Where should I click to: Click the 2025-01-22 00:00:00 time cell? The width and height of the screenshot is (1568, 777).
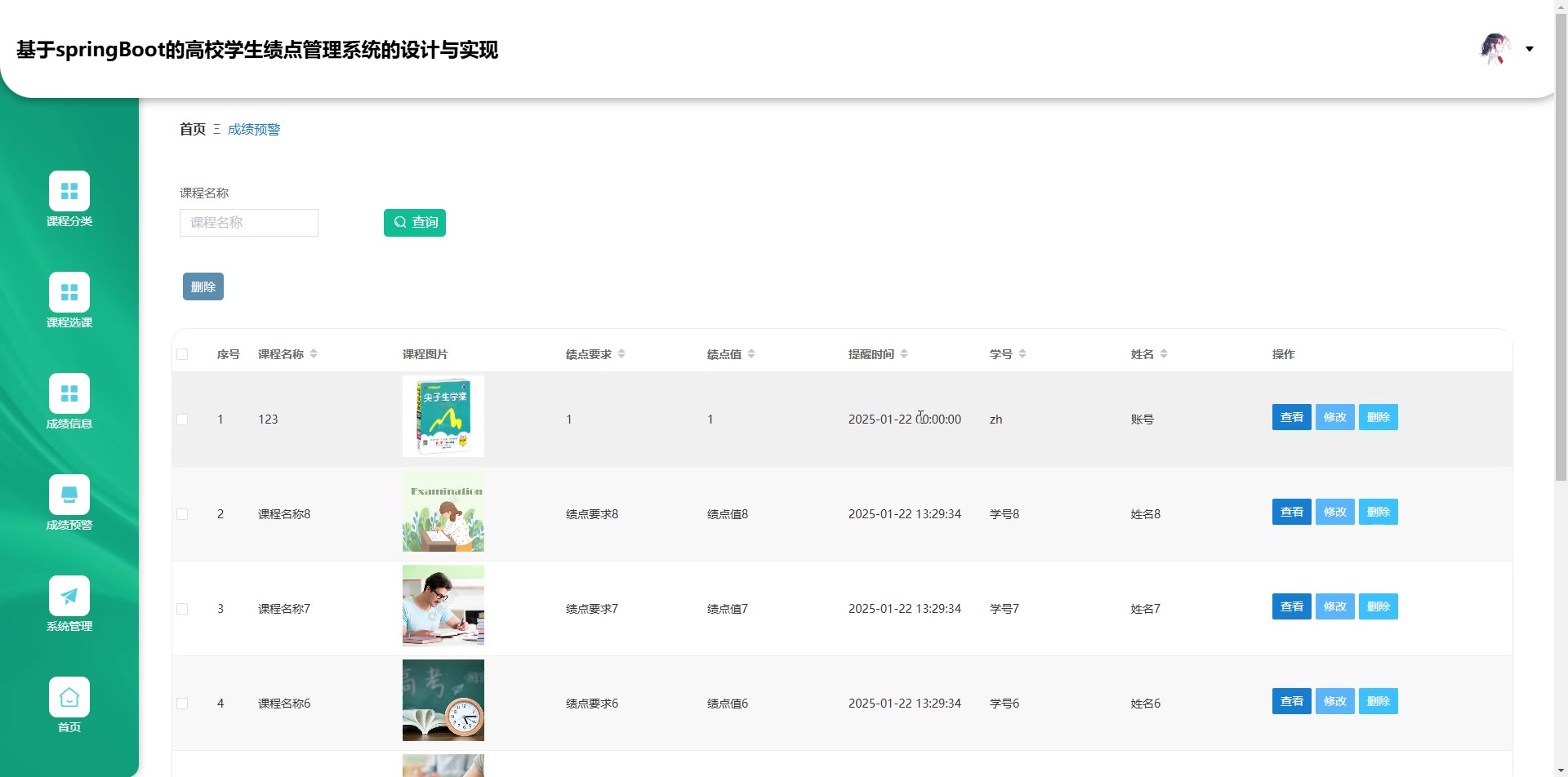[x=905, y=420]
